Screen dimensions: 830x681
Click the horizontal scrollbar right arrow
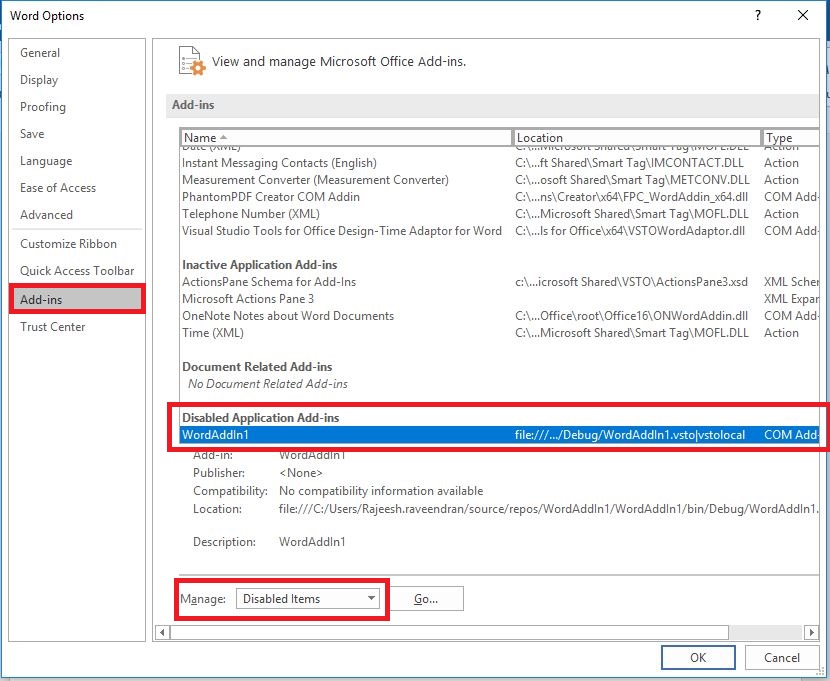tap(811, 632)
